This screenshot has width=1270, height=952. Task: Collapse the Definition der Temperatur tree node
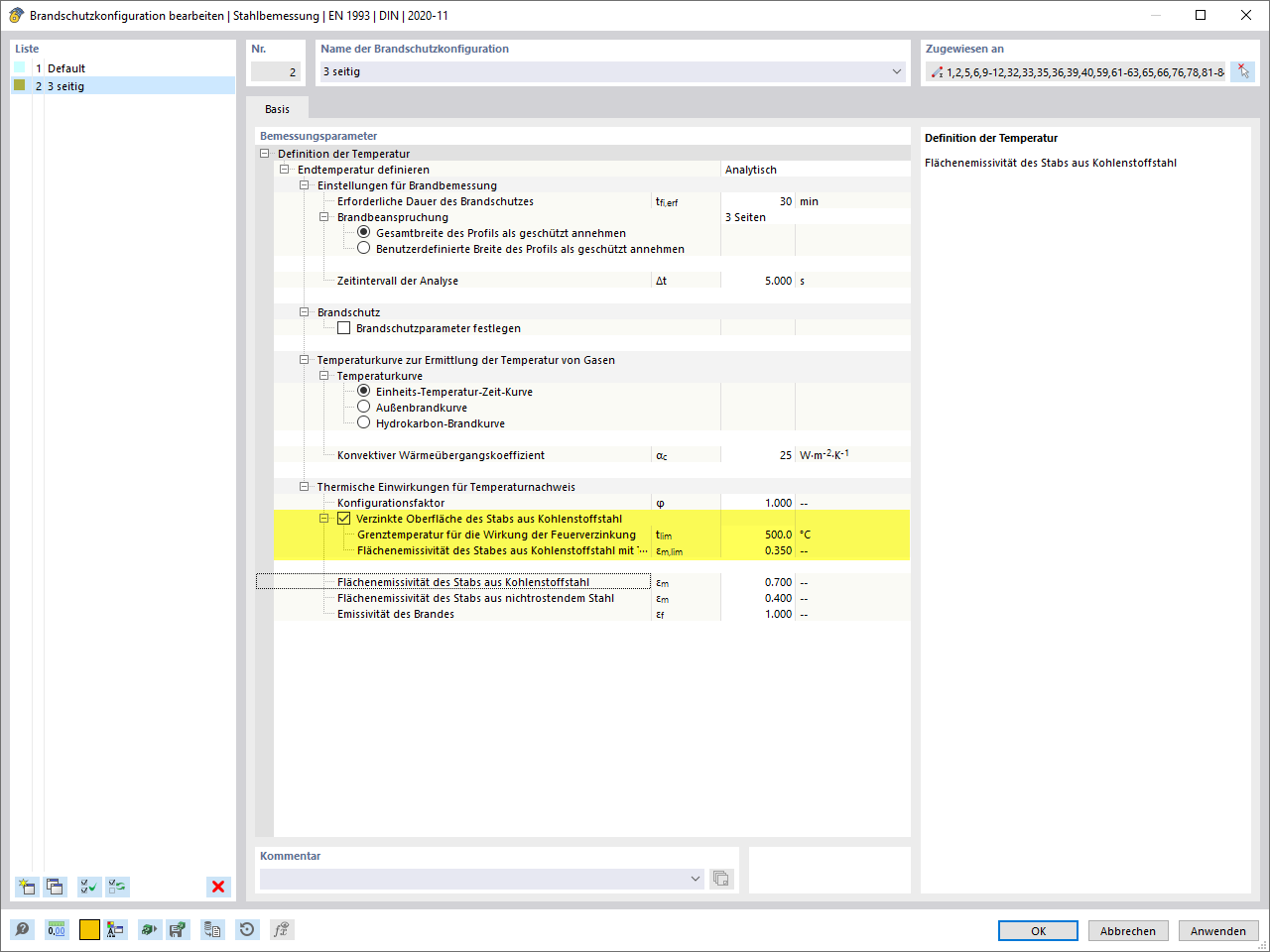click(x=264, y=154)
